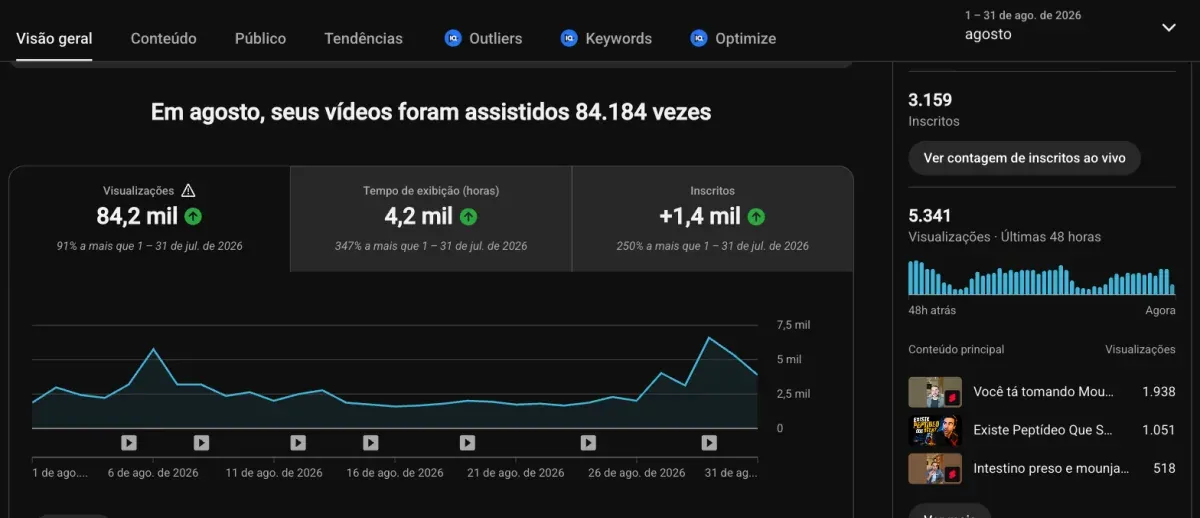Click the 'Conteúdo principal' heading
This screenshot has height=518, width=1200.
tap(956, 350)
